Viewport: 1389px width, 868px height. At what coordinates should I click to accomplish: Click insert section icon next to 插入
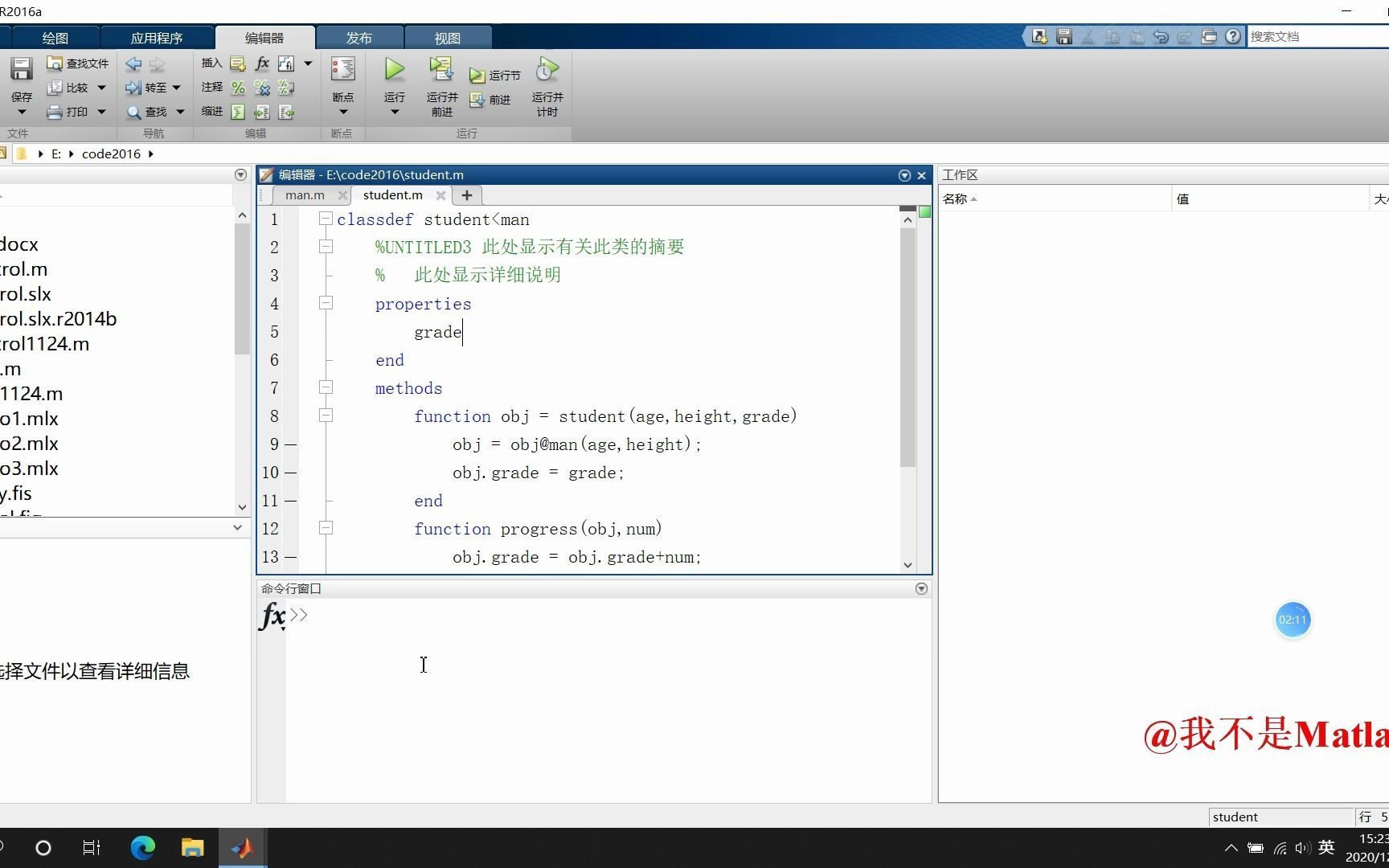(x=238, y=63)
